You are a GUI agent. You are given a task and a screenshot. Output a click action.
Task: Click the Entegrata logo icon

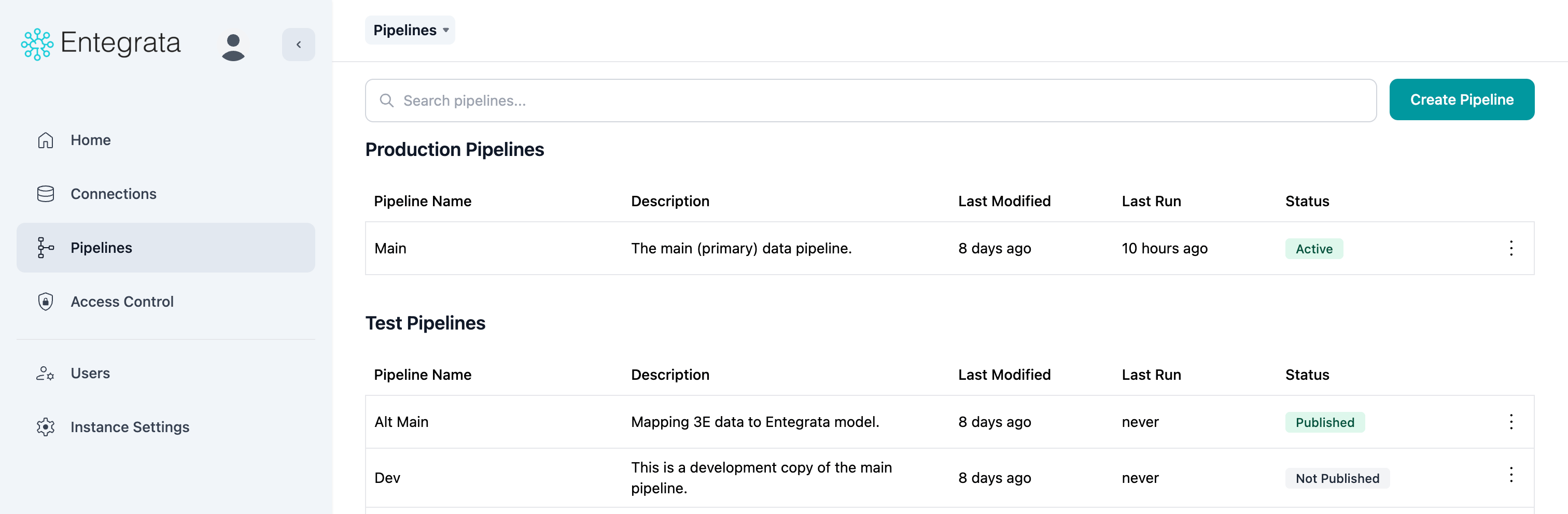37,44
